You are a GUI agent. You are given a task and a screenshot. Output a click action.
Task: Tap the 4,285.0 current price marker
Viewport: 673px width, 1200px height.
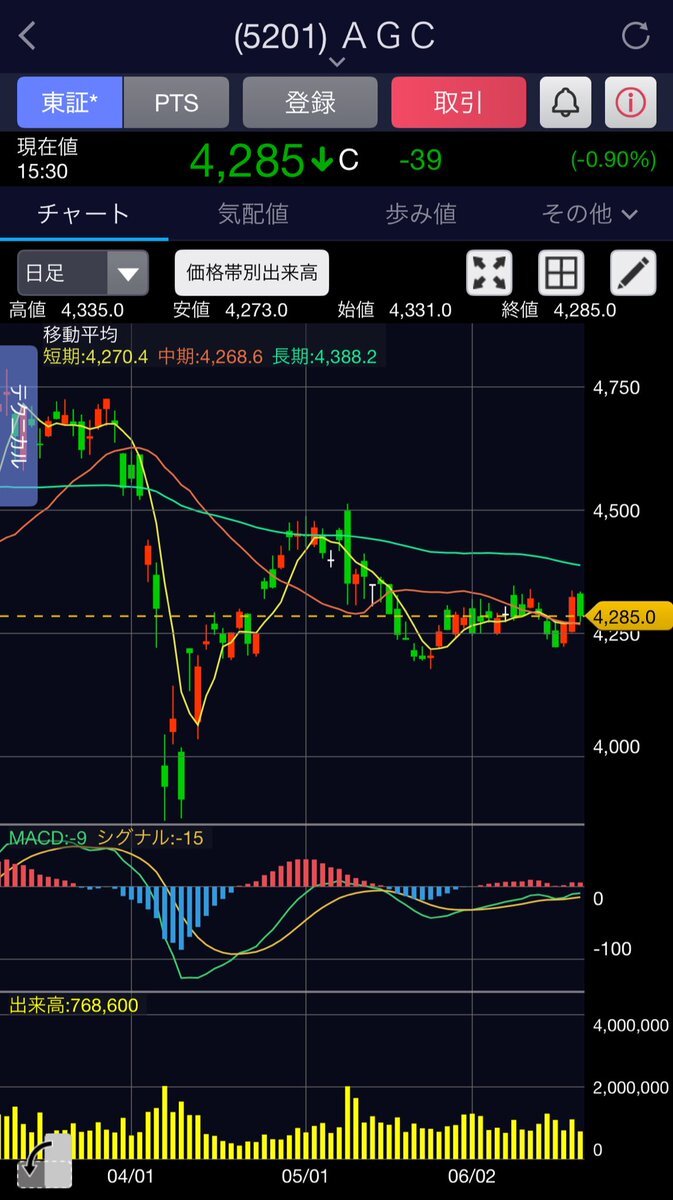(628, 617)
